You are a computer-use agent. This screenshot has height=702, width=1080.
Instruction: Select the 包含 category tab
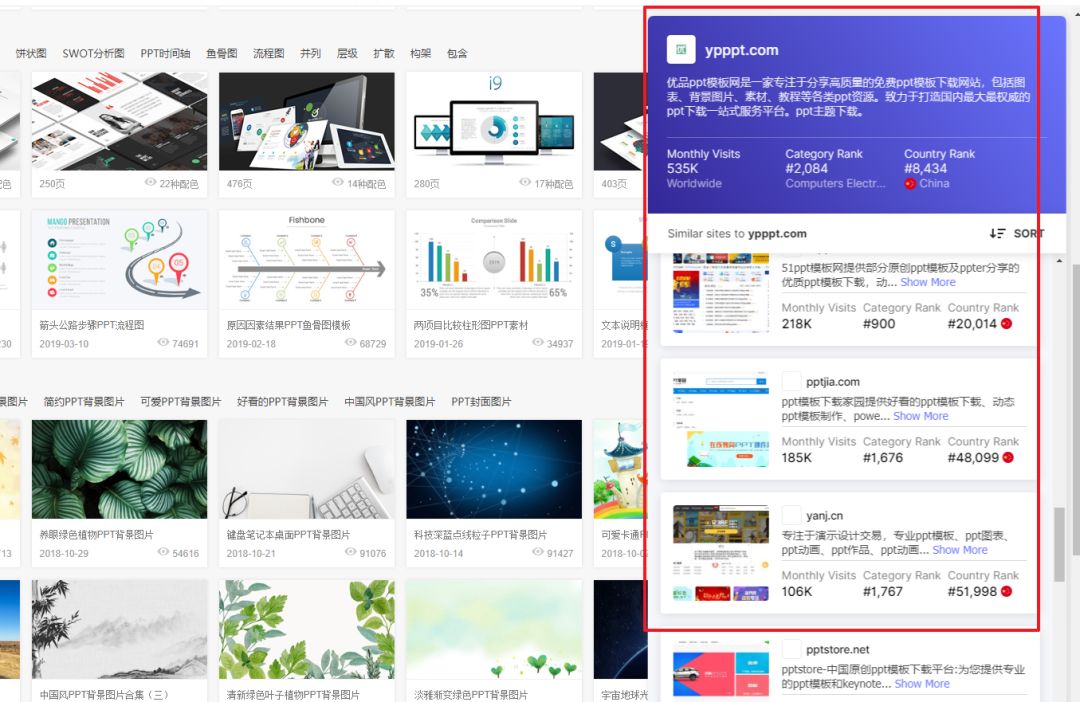pyautogui.click(x=457, y=53)
